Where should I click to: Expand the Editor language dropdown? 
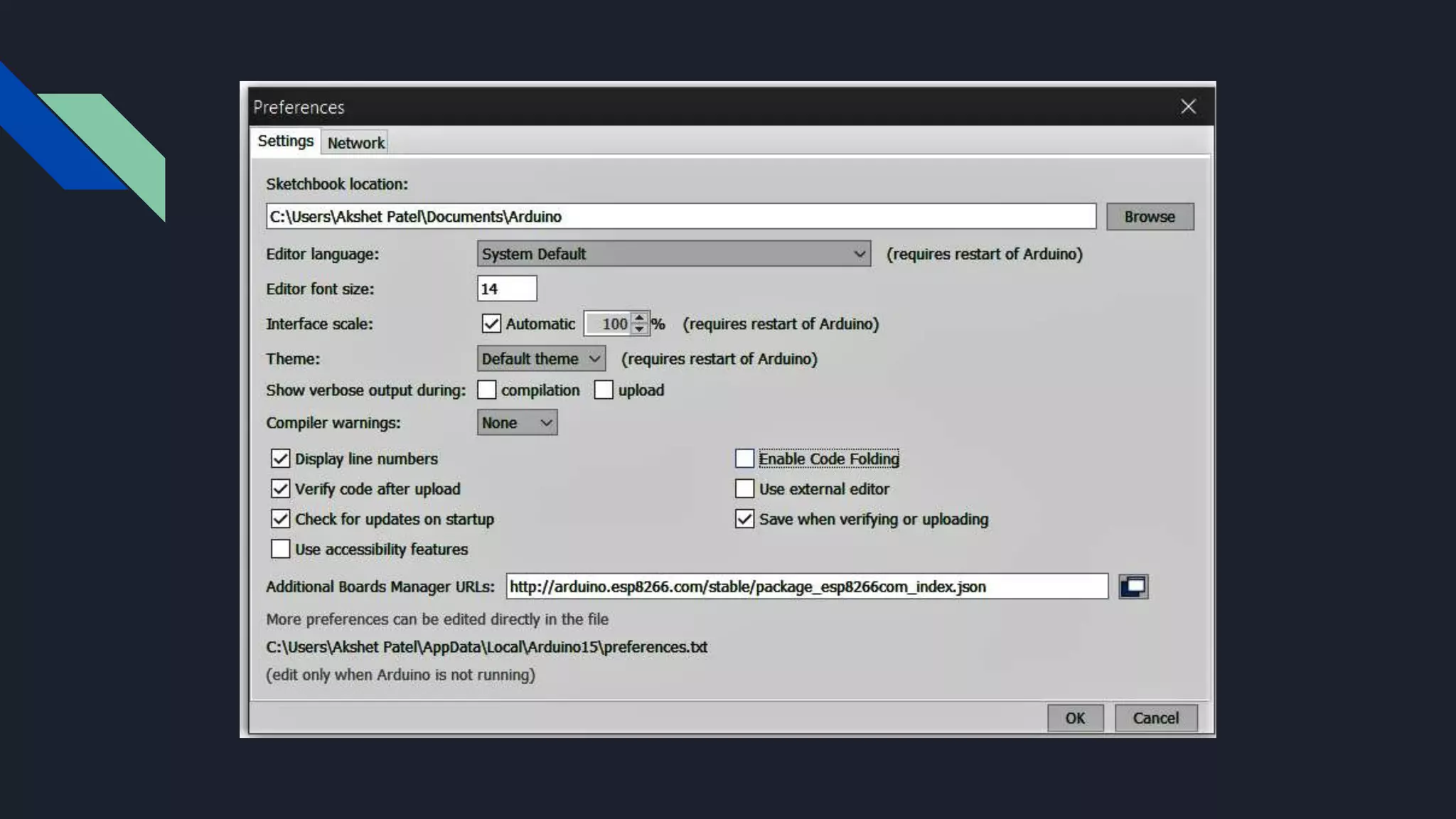coord(673,254)
